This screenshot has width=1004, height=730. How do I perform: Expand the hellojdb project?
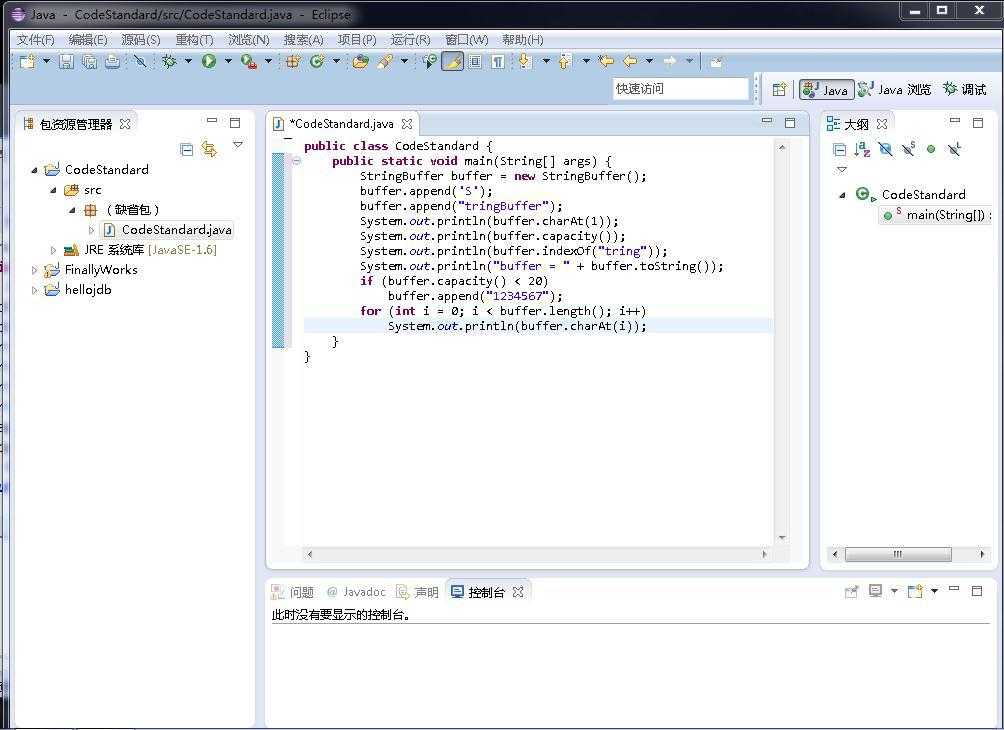(35, 290)
